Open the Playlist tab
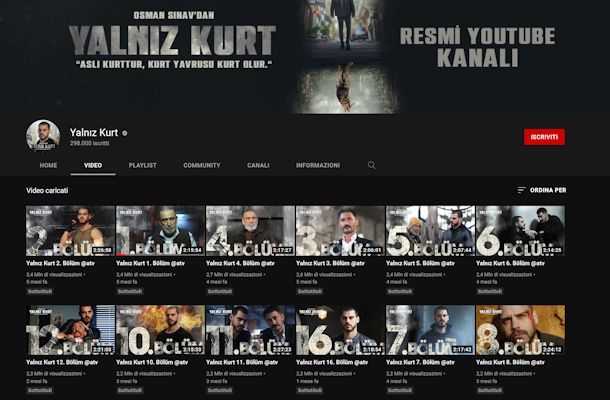The height and width of the screenshot is (400, 610). [142, 165]
